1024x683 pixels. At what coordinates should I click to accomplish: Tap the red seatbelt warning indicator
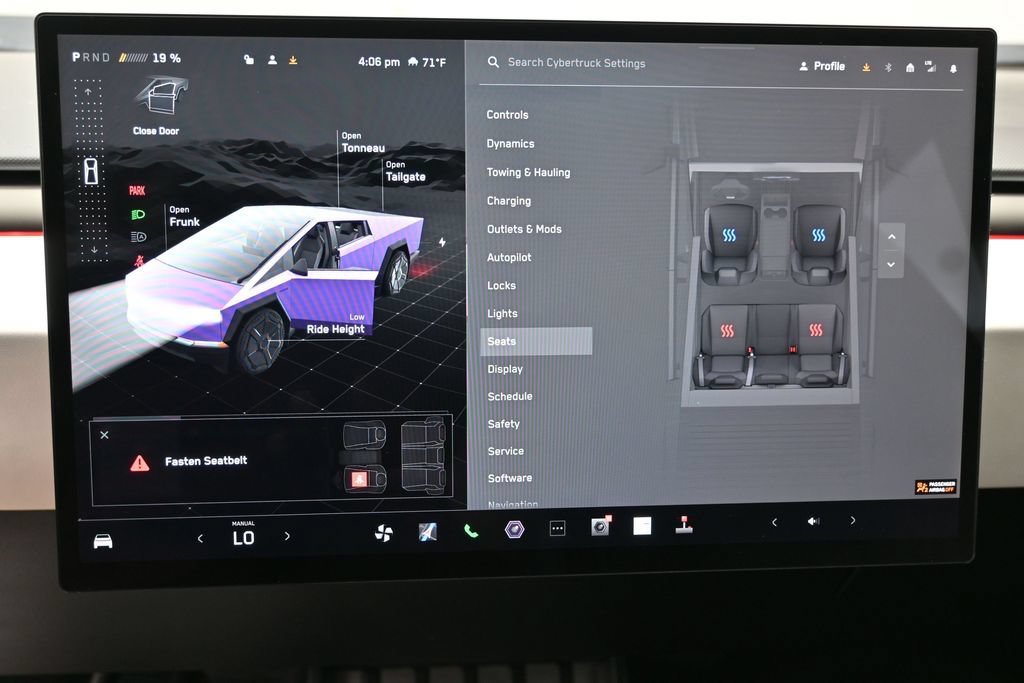click(x=138, y=261)
